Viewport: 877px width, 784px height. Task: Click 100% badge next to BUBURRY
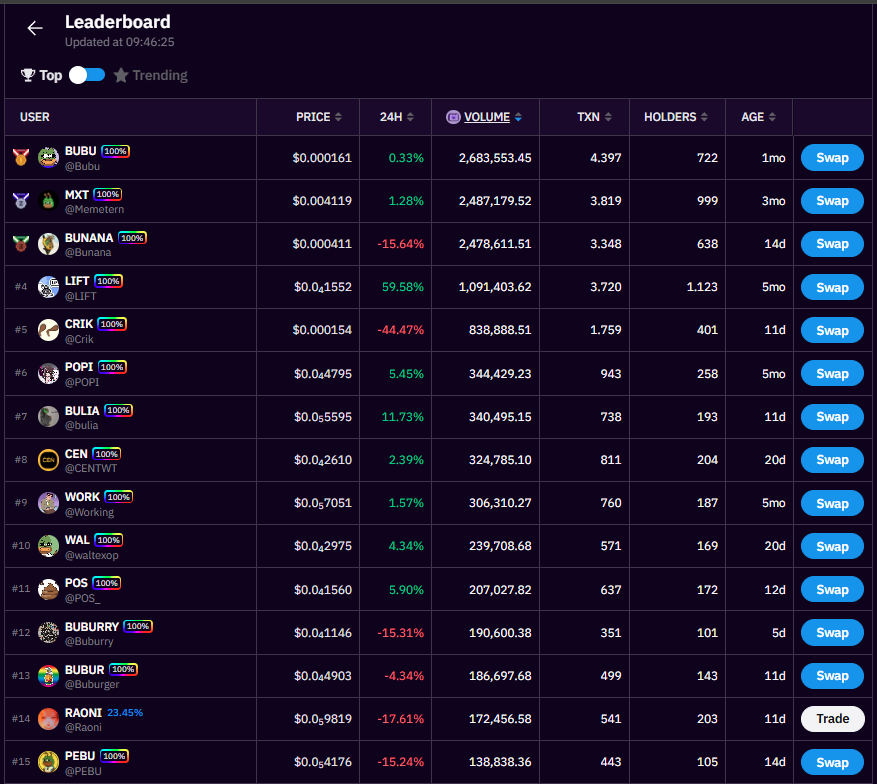(x=138, y=626)
